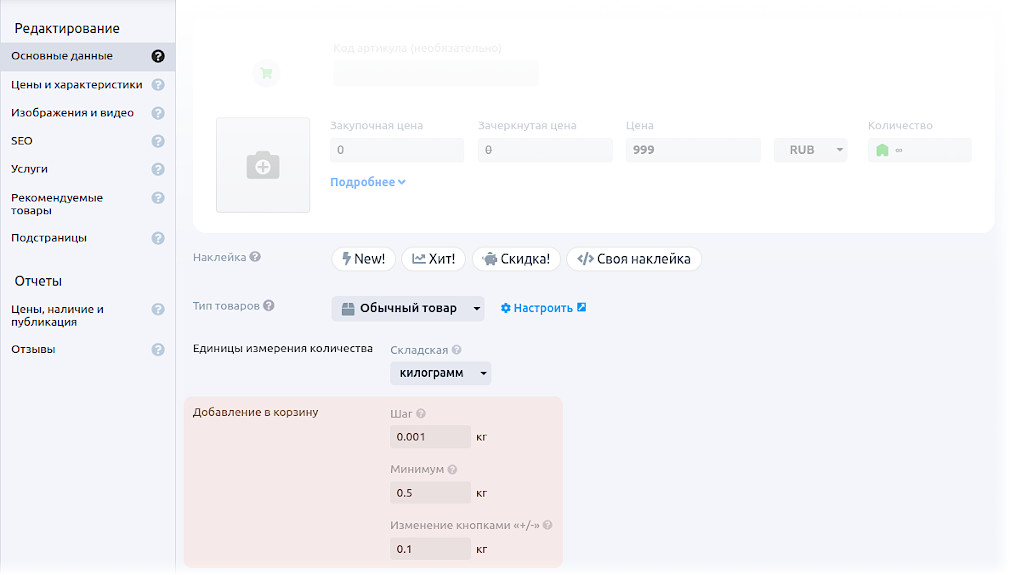Click the Код артикула input field
The width and height of the screenshot is (1010, 575).
tap(436, 73)
